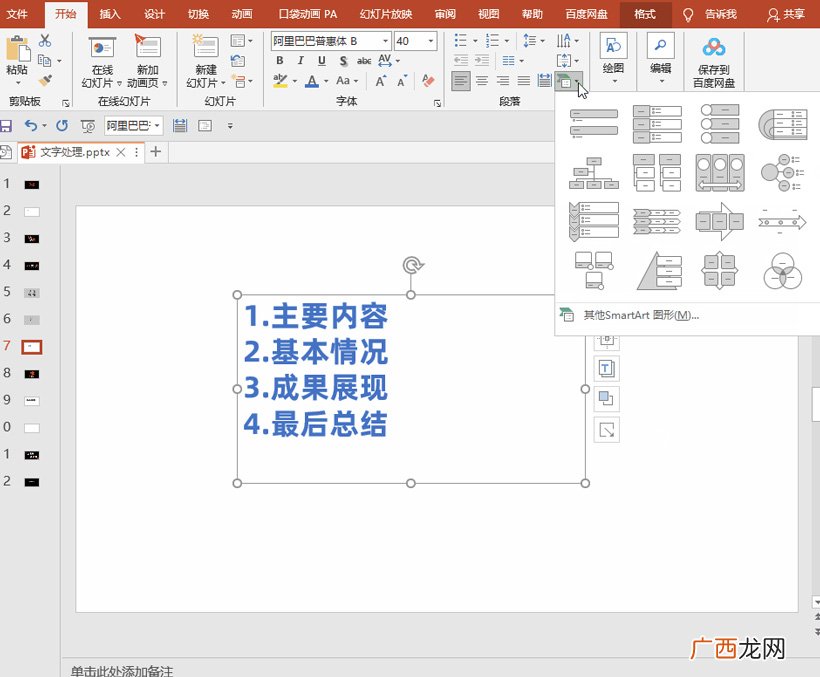
Task: Click the Cut scissors icon
Action: point(45,41)
